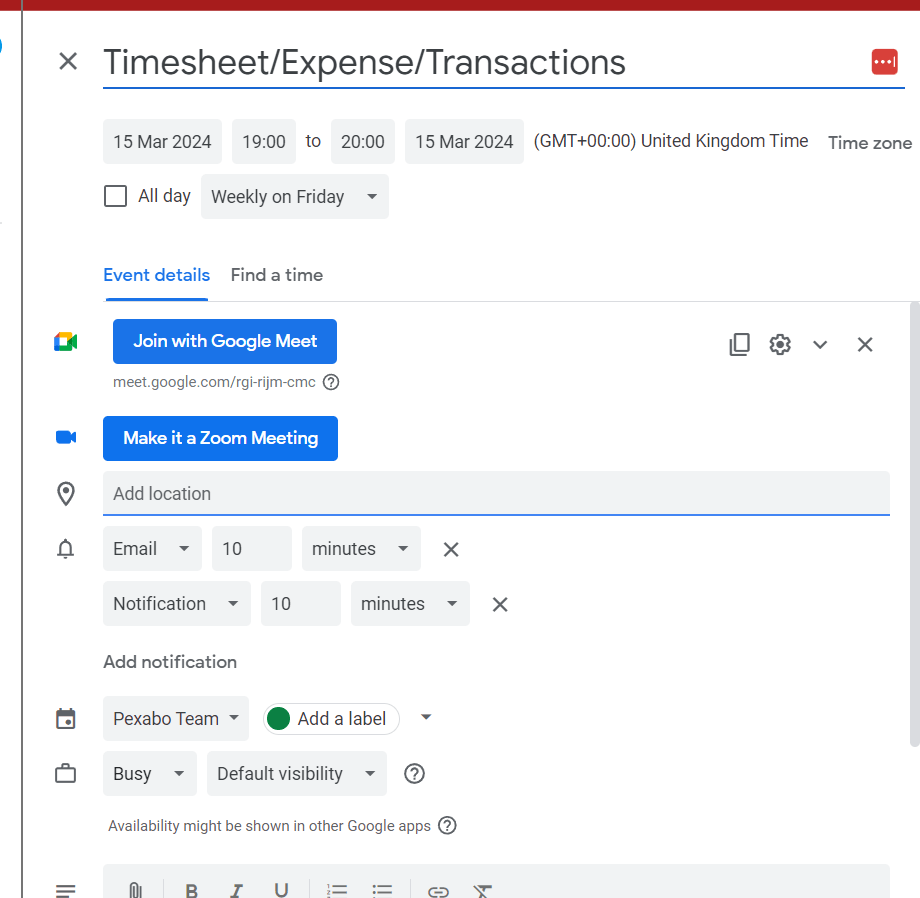Open Time zone settings
The height and width of the screenshot is (898, 920).
(x=870, y=143)
